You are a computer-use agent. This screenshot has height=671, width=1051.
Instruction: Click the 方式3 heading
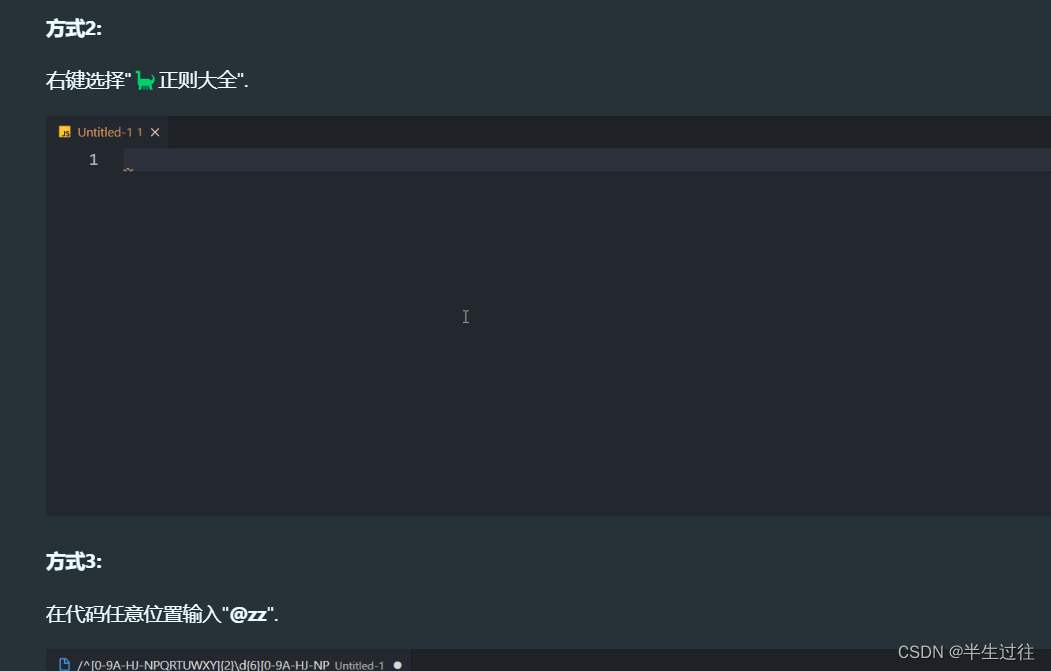(74, 561)
